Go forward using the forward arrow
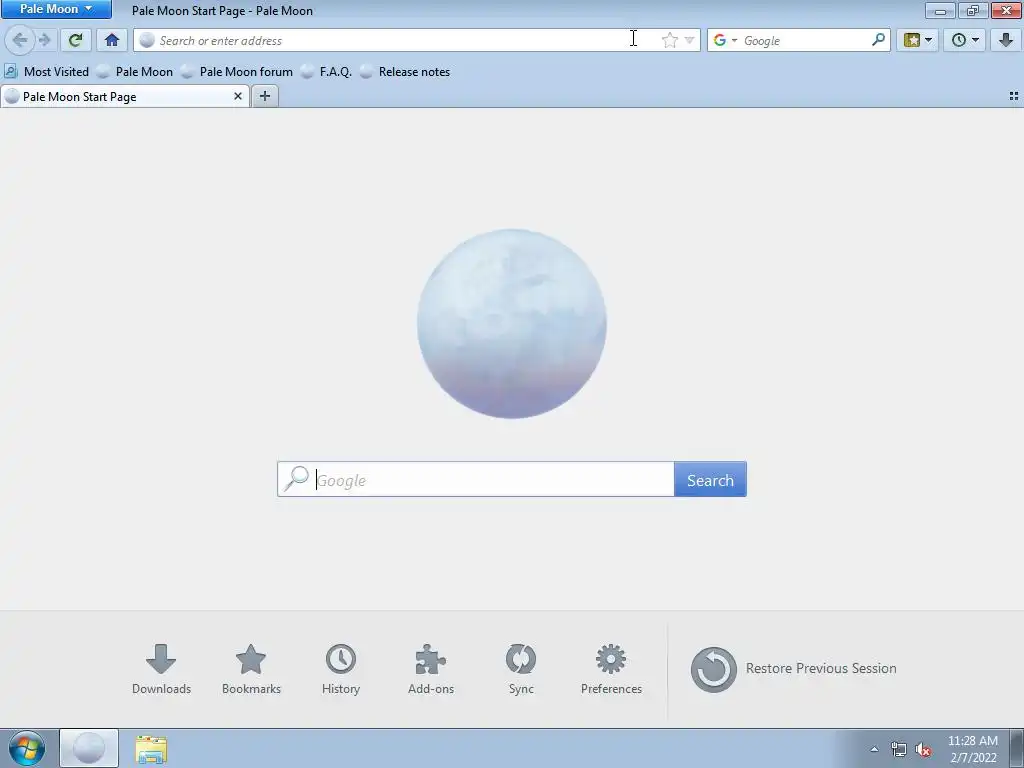Screen dimensions: 1024x768 45,40
